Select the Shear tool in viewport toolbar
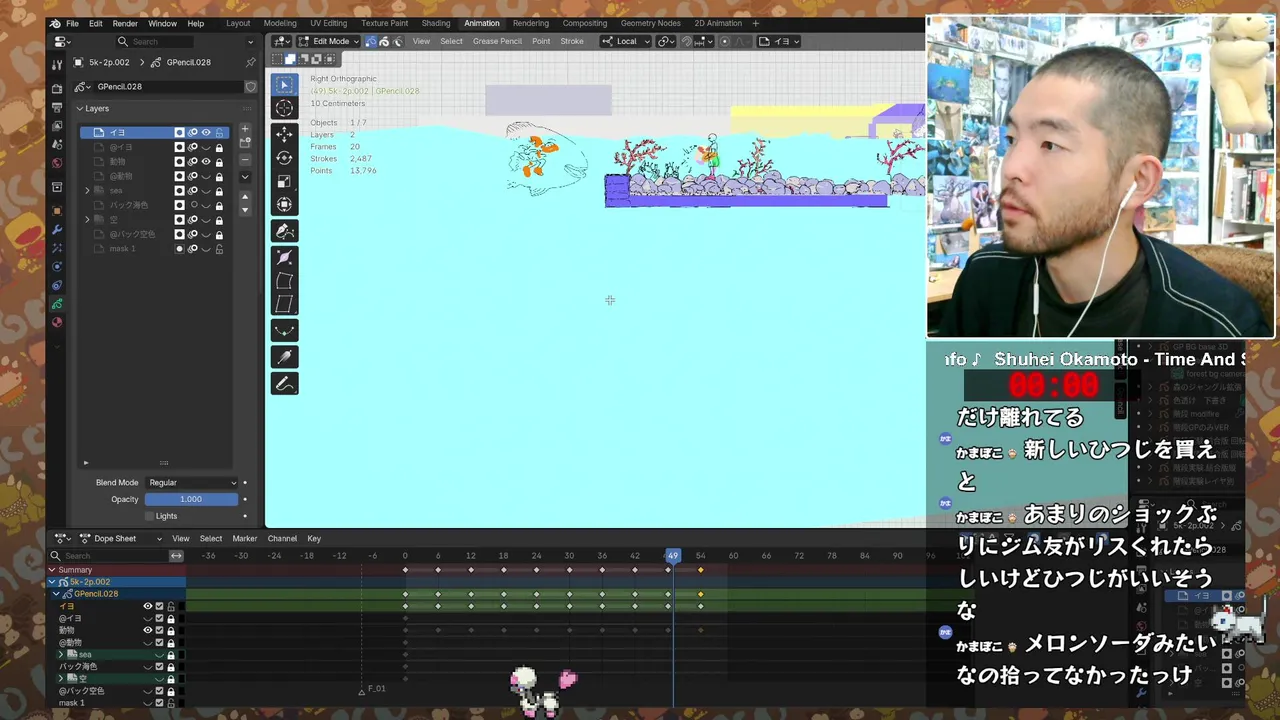The height and width of the screenshot is (720, 1280). point(284,304)
